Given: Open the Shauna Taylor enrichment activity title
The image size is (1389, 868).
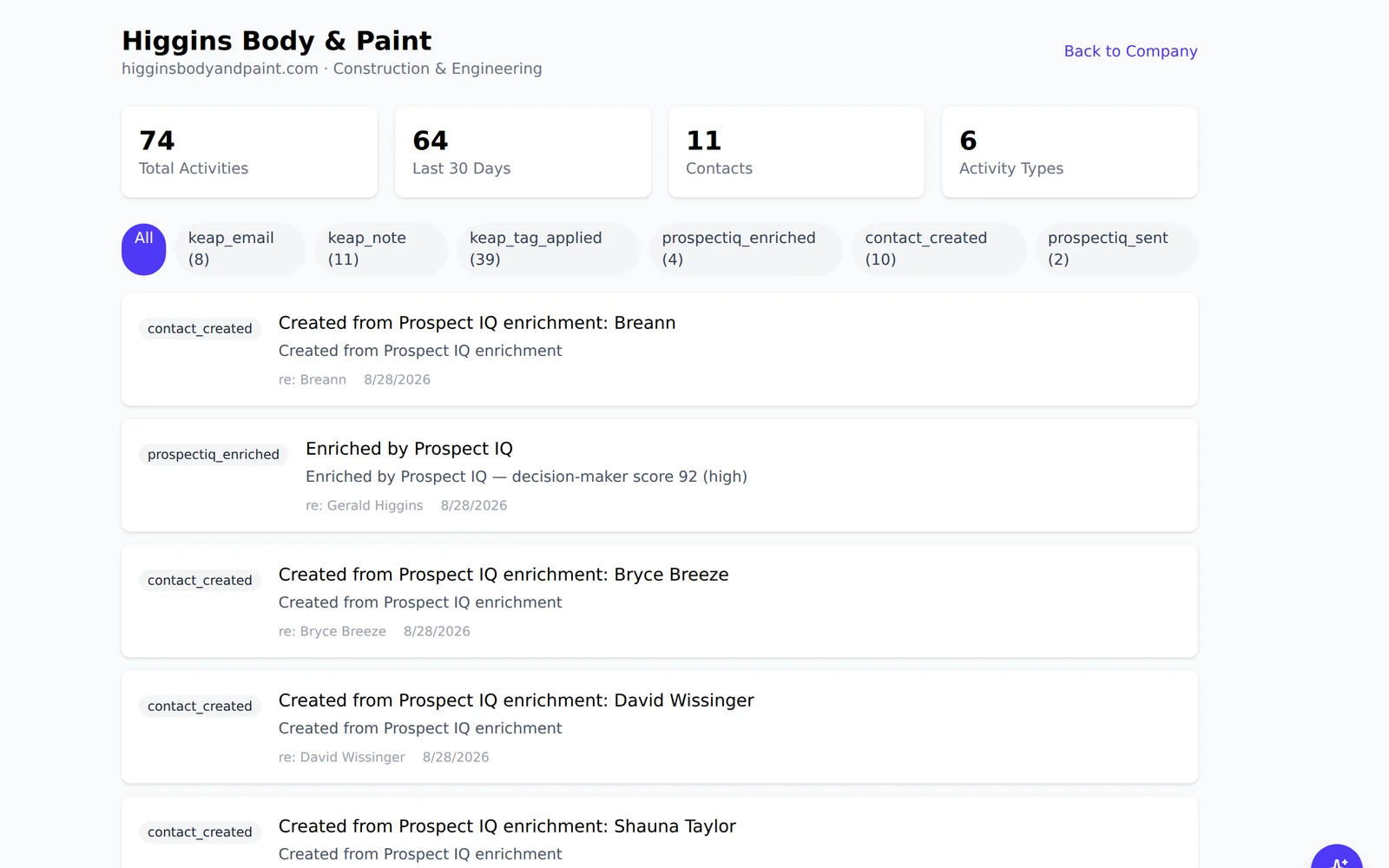Looking at the screenshot, I should [x=507, y=826].
